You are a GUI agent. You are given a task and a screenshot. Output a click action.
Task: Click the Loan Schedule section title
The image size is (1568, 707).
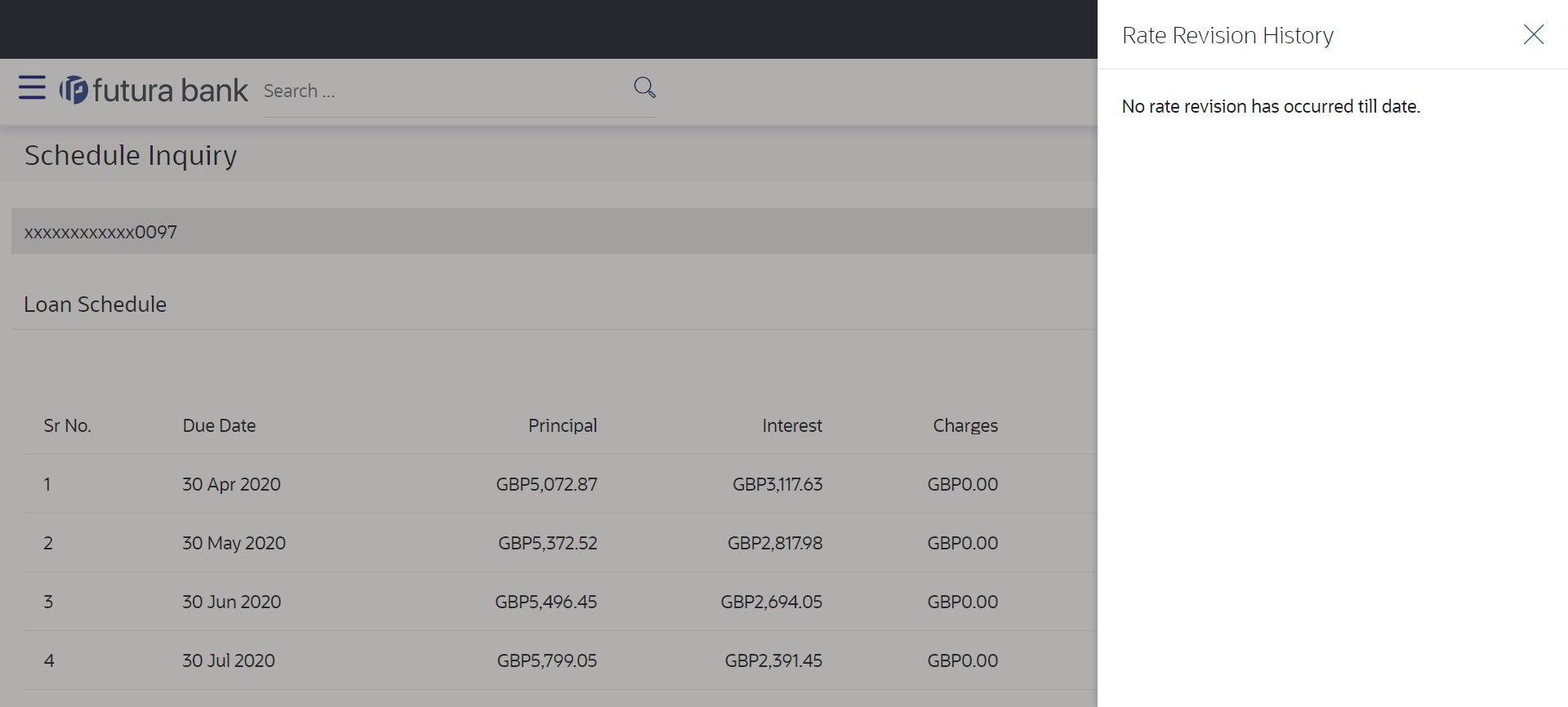[95, 305]
